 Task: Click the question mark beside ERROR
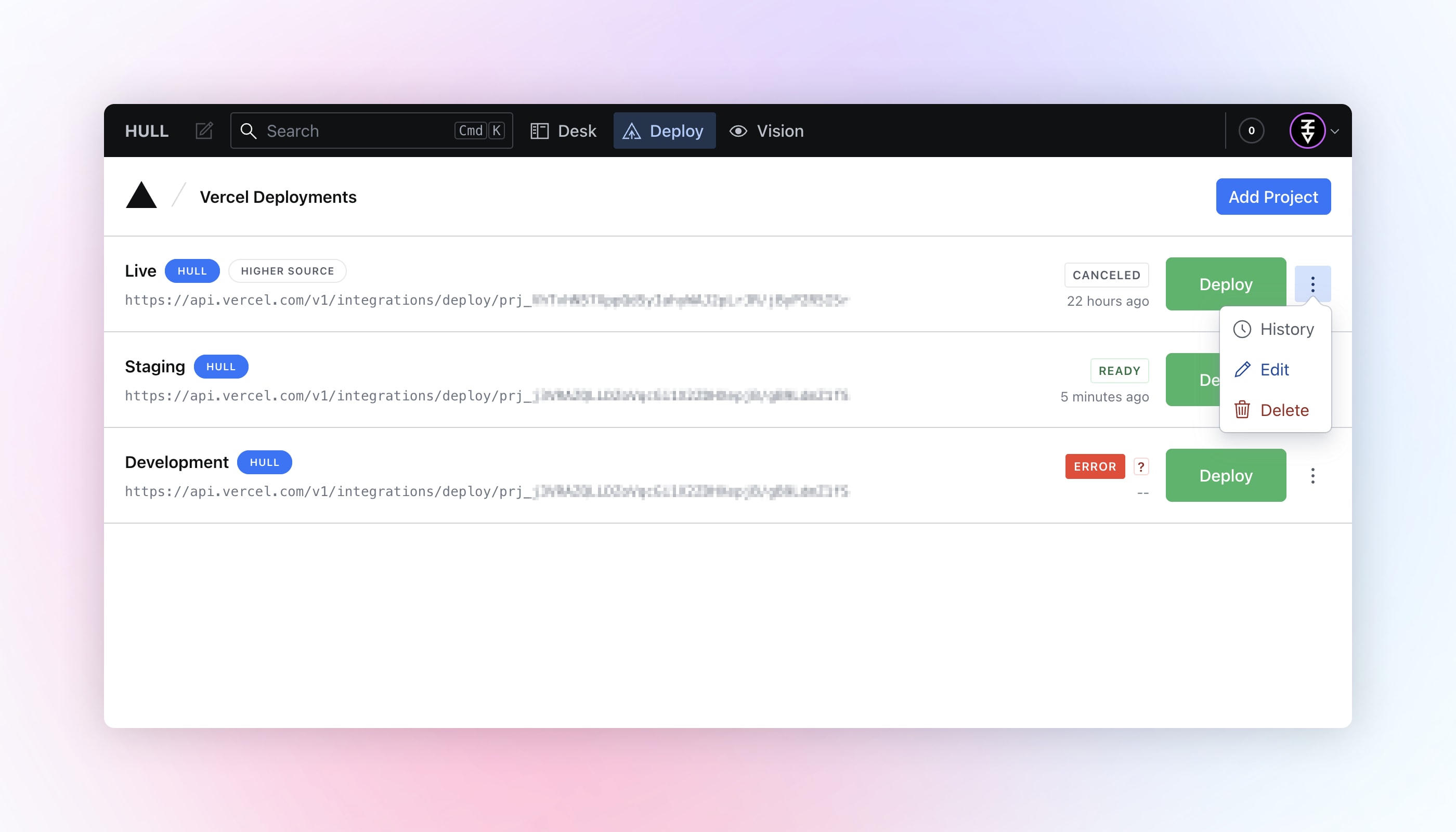[x=1141, y=466]
